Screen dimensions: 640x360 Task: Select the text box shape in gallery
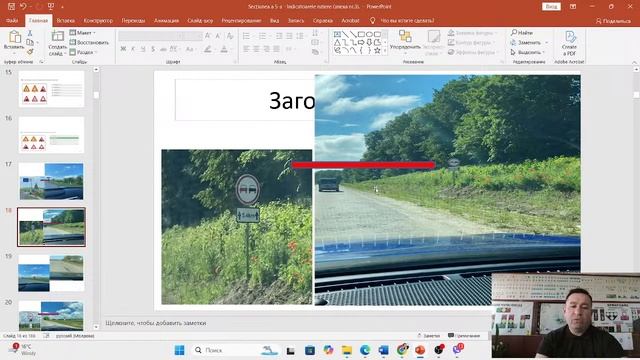(337, 34)
